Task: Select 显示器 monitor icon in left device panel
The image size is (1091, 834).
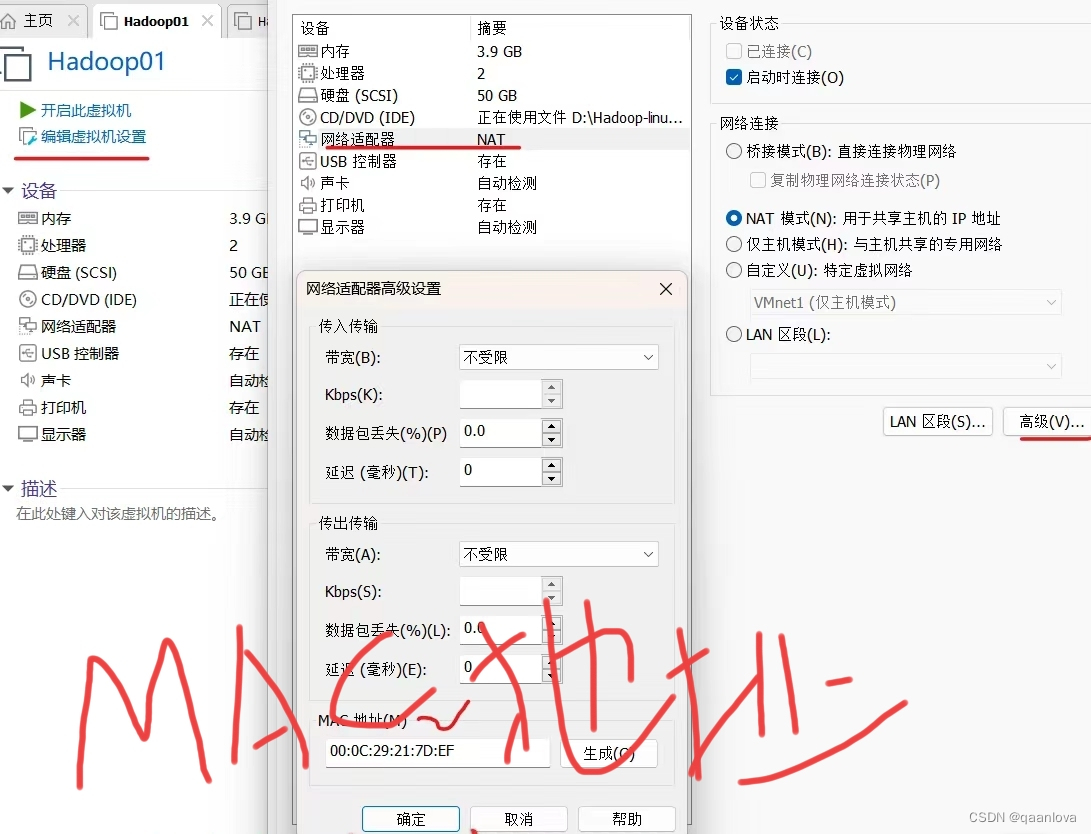Action: 28,435
